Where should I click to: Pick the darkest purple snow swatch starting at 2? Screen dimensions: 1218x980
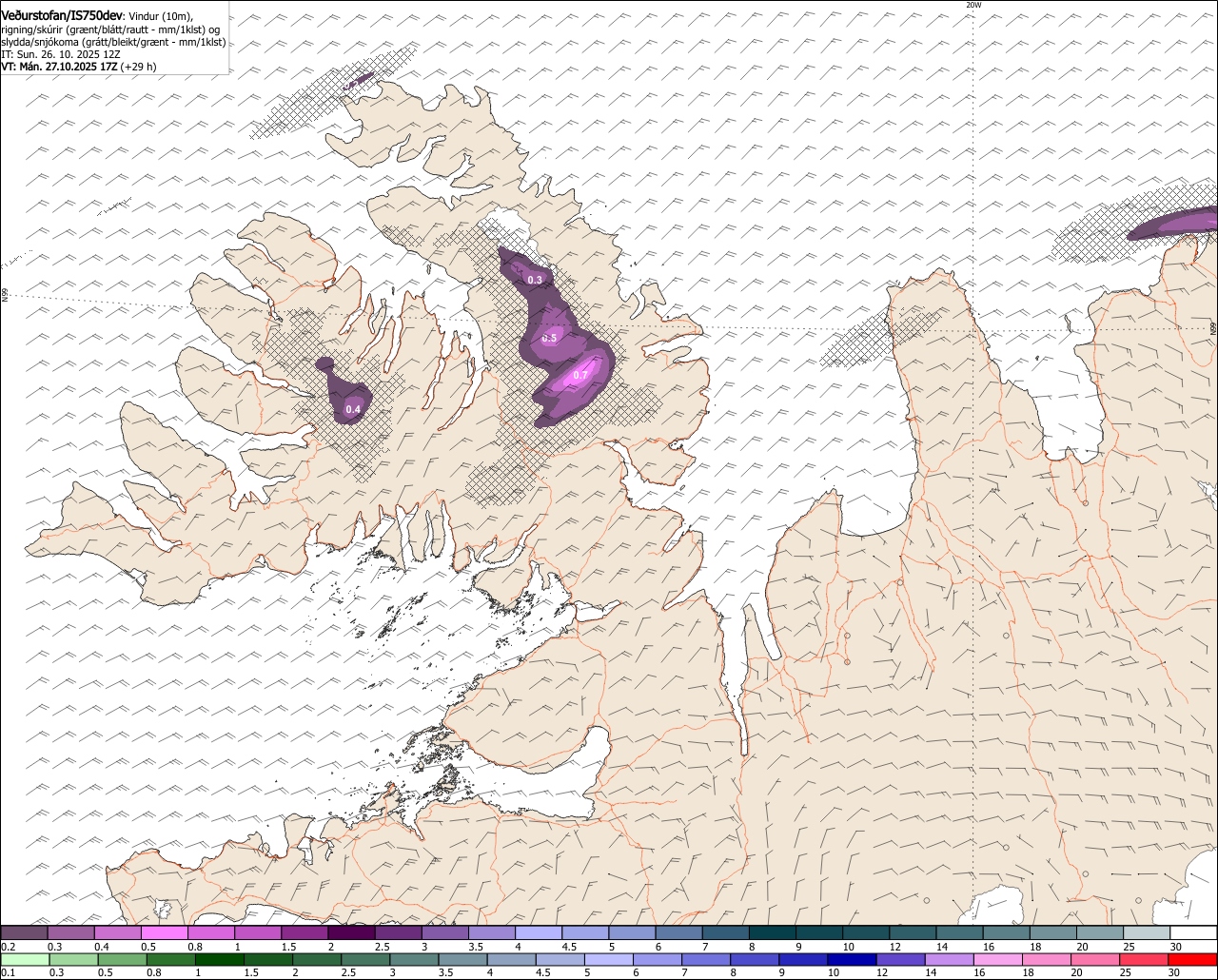click(351, 932)
